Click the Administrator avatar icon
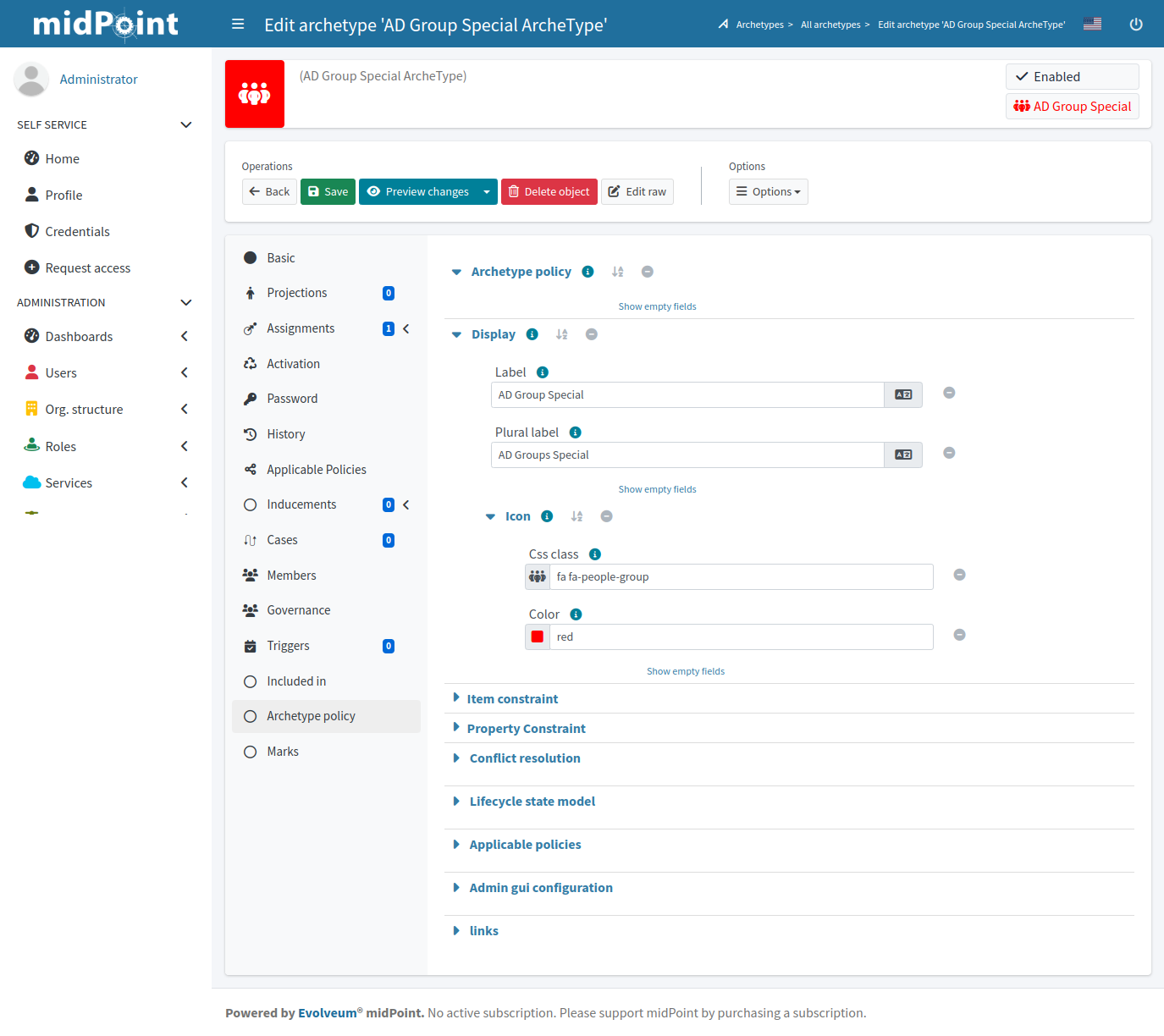 (x=31, y=80)
